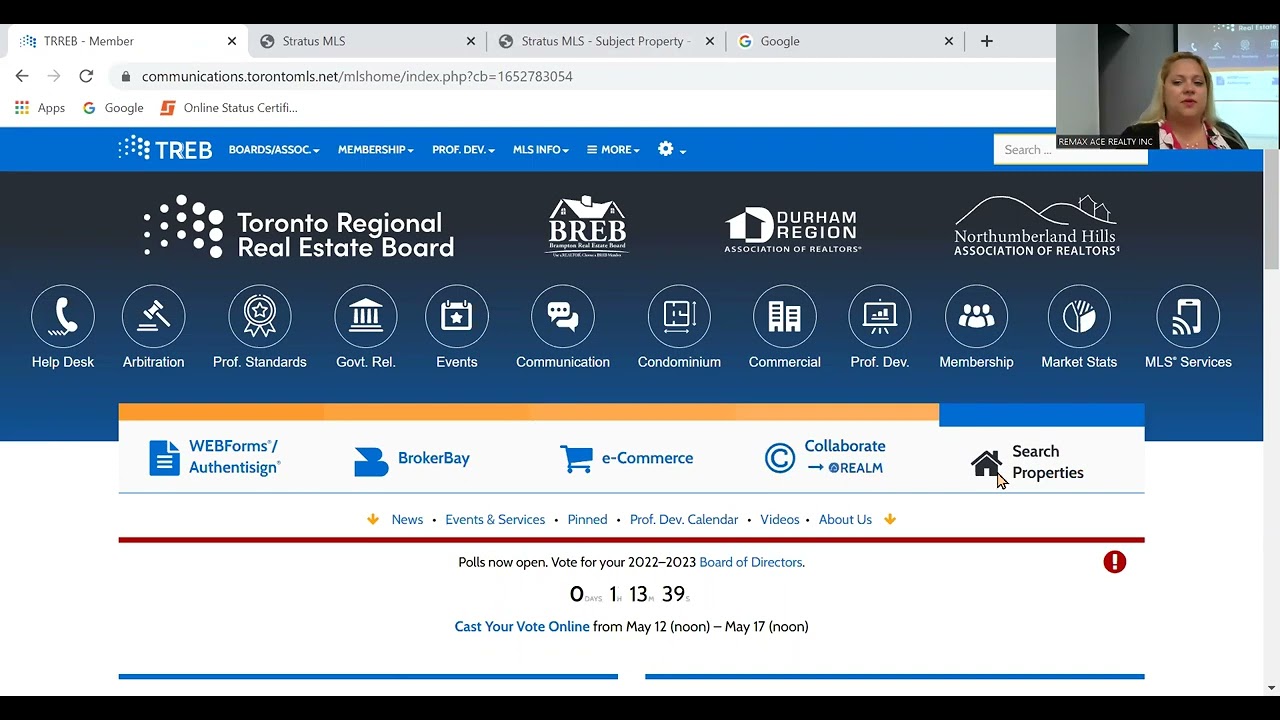Open the Communication chat icon
The width and height of the screenshot is (1280, 720).
[563, 317]
